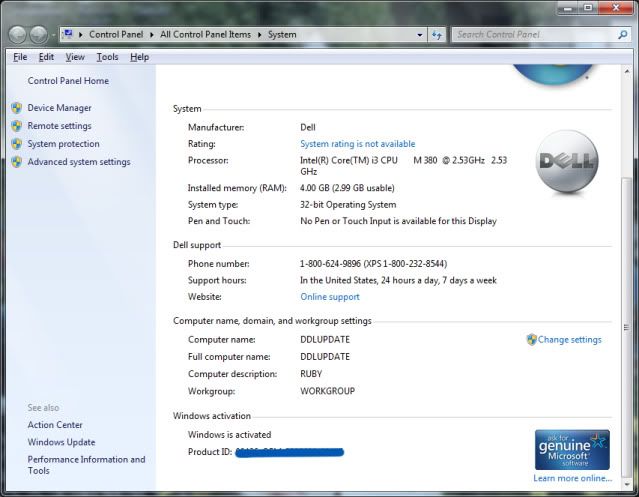Close the System window
Screen dimensions: 639x497
[616, 8]
